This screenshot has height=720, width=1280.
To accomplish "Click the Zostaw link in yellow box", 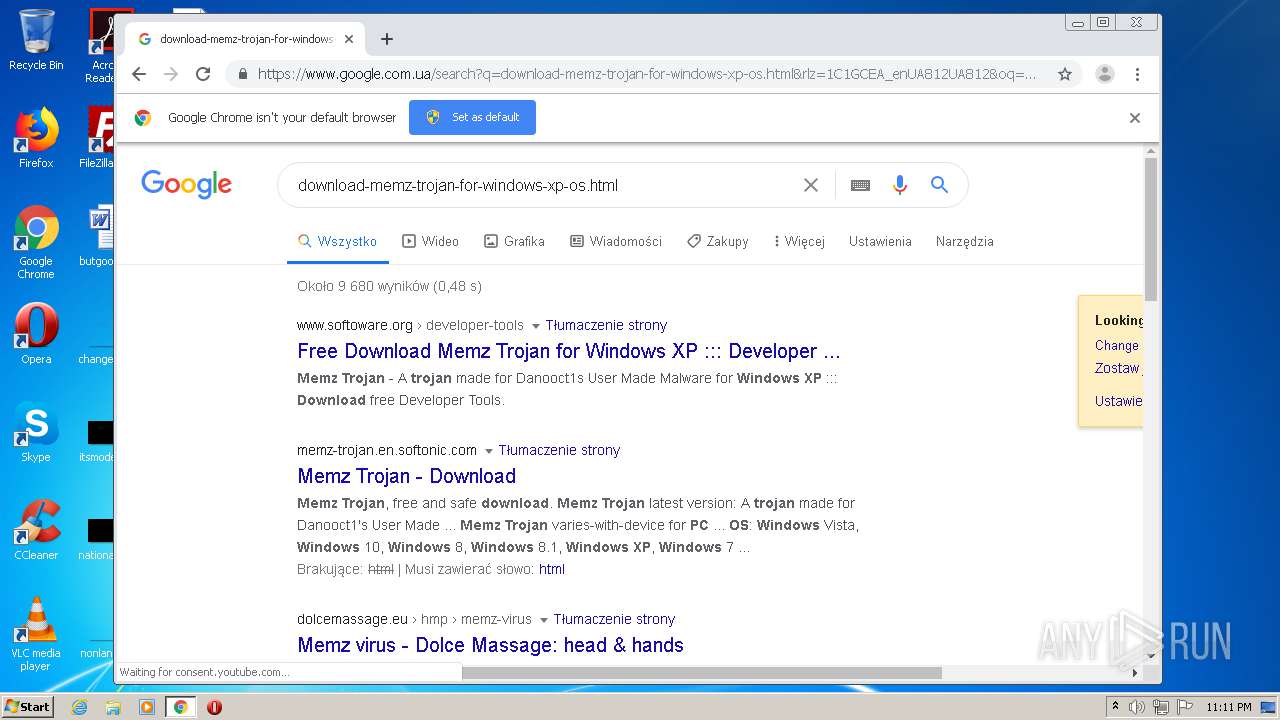I will (x=1117, y=368).
